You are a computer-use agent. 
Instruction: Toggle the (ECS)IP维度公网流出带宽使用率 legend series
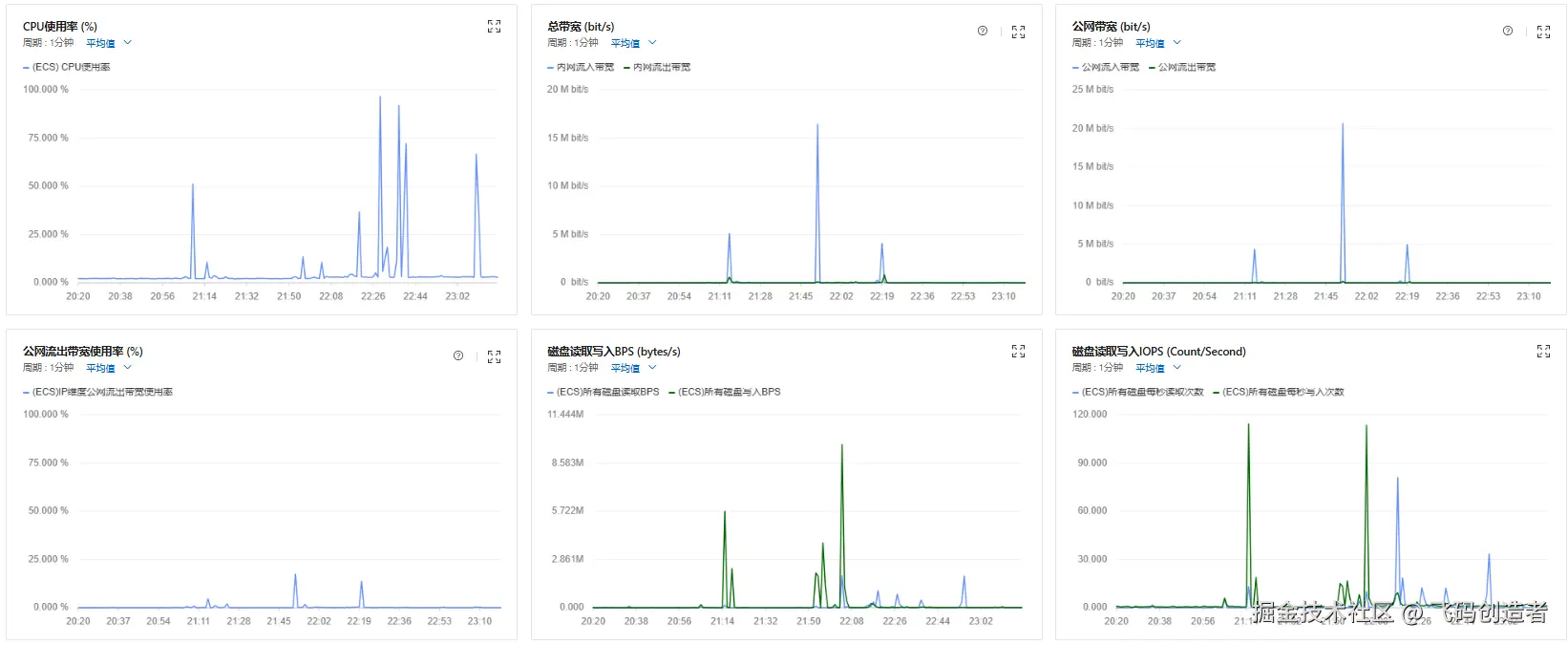coord(97,392)
